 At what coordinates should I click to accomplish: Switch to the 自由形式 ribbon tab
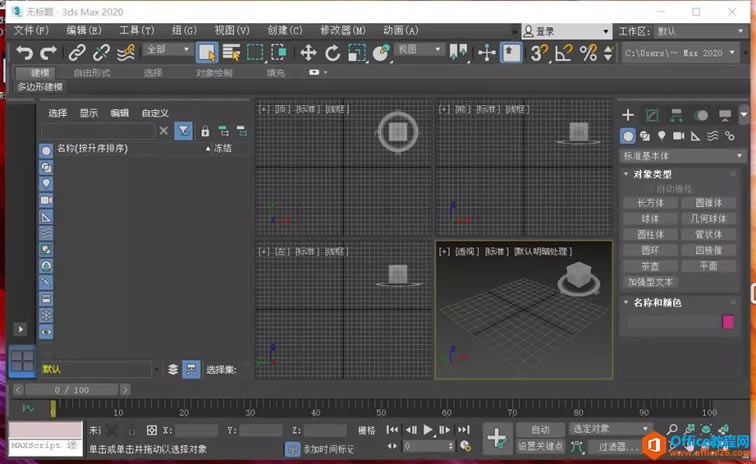click(x=92, y=73)
